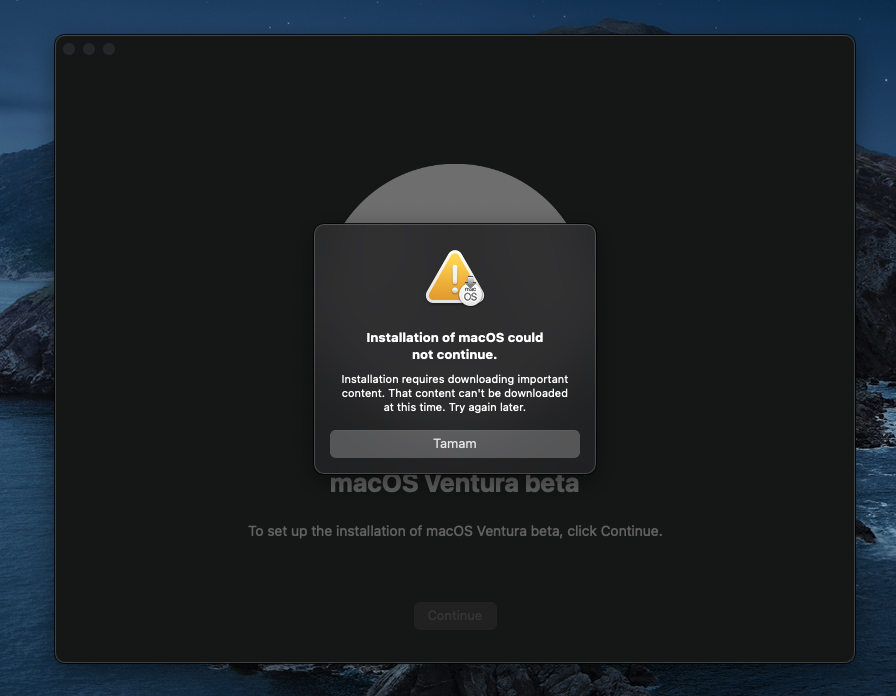Click the "To set up the installation" instruction text
This screenshot has height=696, width=896.
(x=454, y=531)
